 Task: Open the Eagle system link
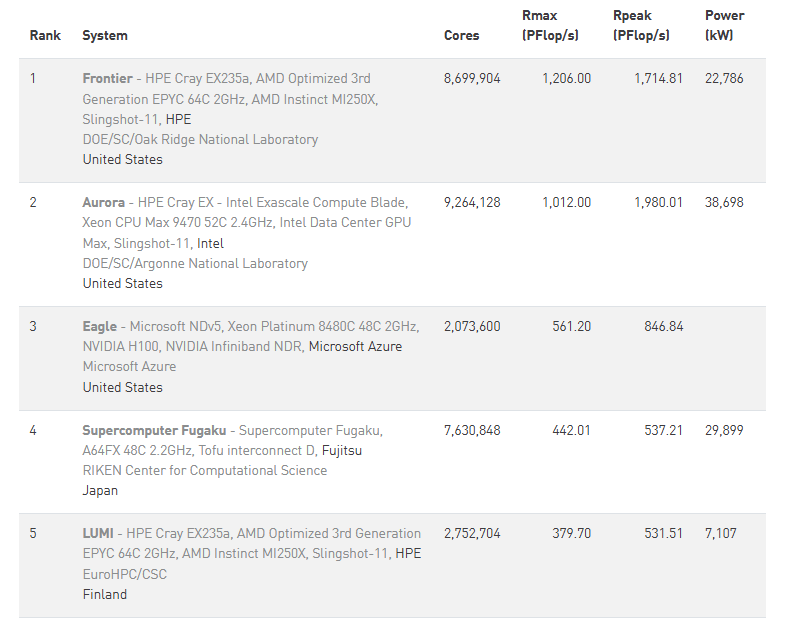click(99, 326)
